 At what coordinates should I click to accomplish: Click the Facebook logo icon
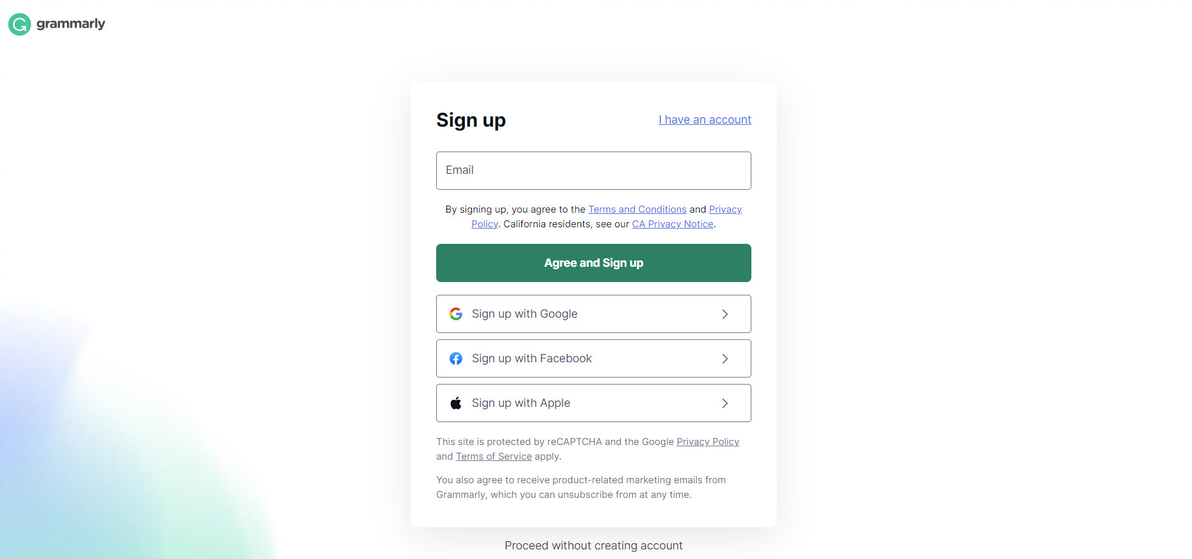coord(456,359)
